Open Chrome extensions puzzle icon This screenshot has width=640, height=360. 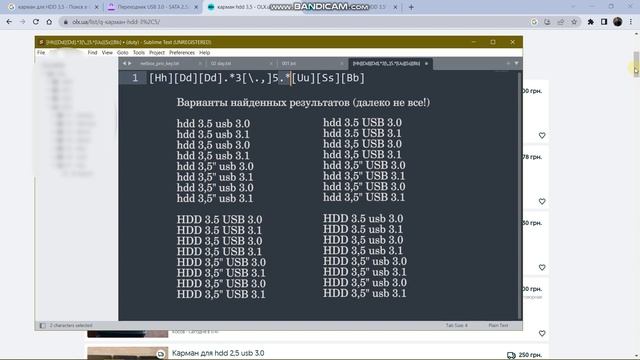click(591, 22)
